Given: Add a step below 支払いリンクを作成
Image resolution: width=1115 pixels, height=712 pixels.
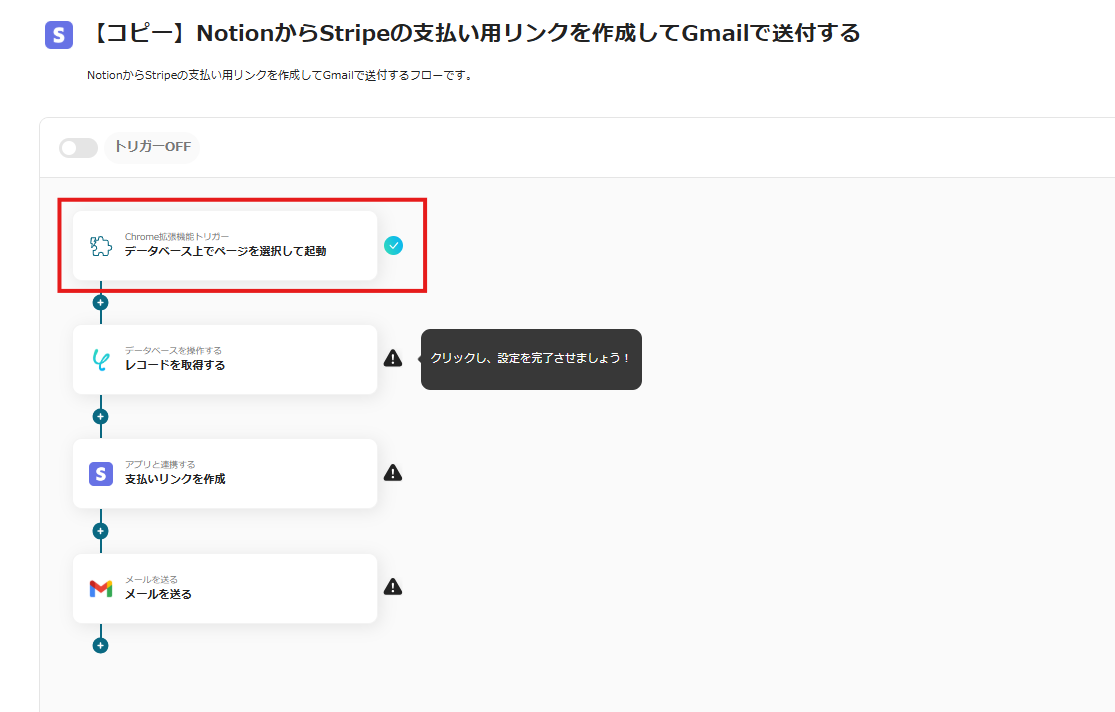Looking at the screenshot, I should pos(100,531).
